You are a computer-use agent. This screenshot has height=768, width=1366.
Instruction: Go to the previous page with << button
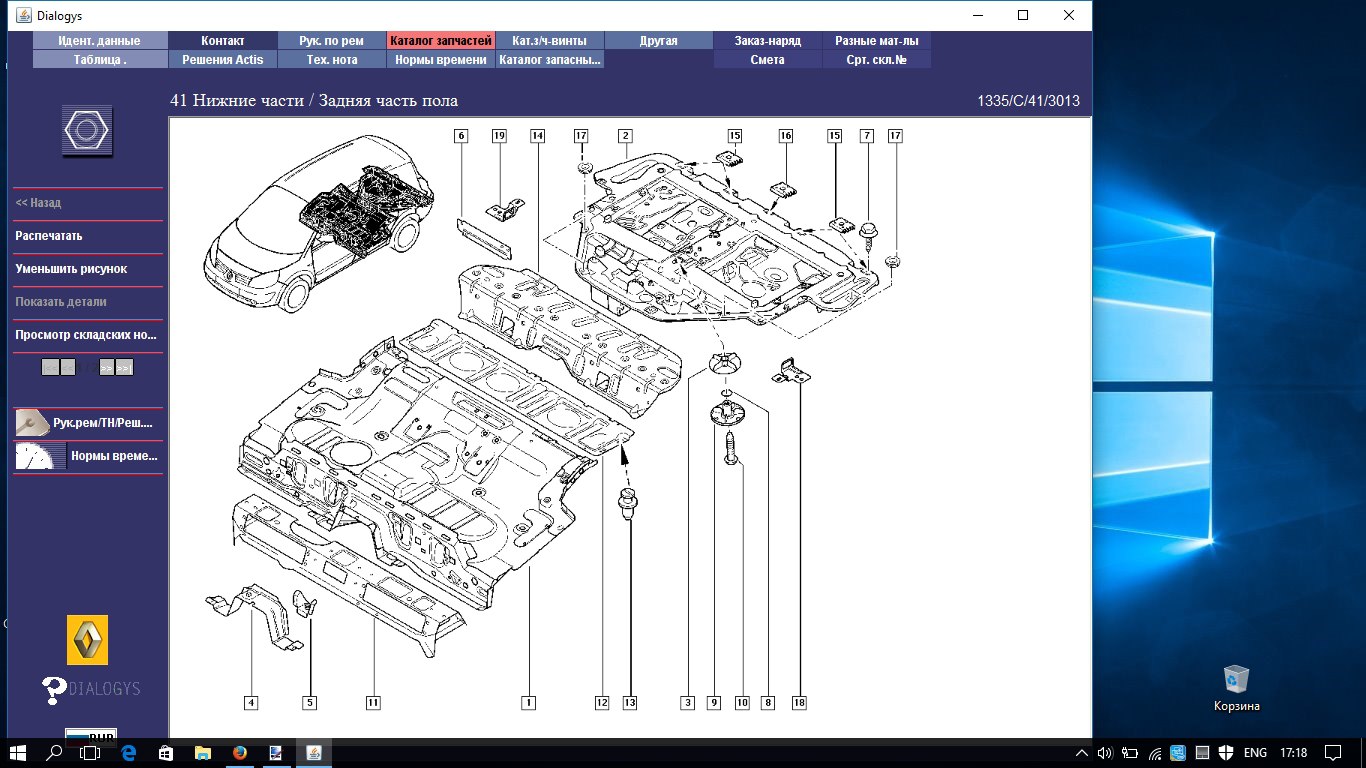tap(68, 367)
